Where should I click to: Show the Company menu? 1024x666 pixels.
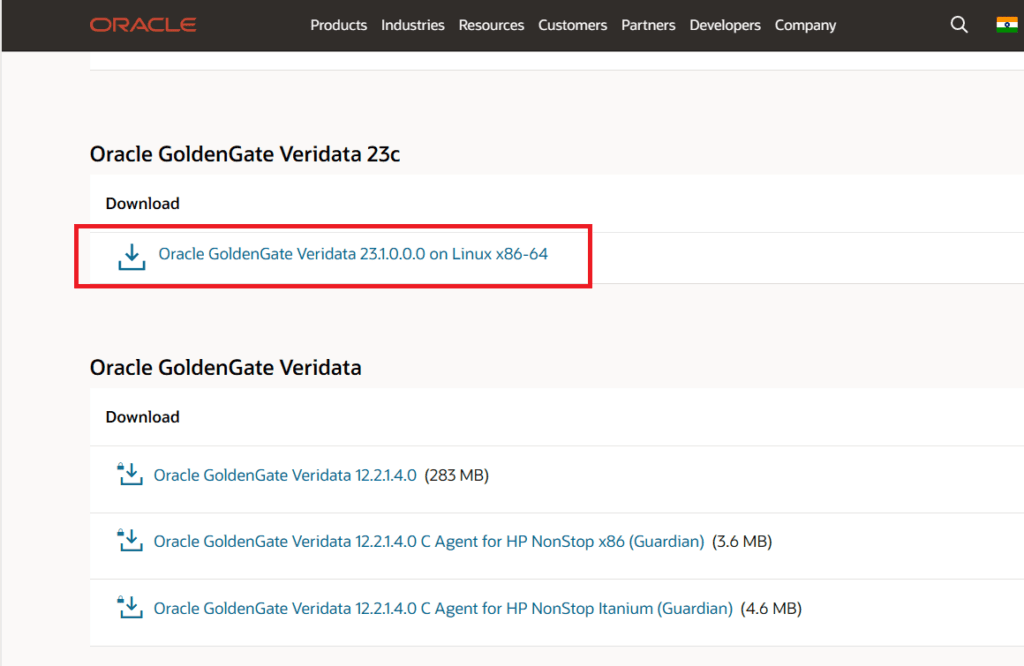(805, 25)
